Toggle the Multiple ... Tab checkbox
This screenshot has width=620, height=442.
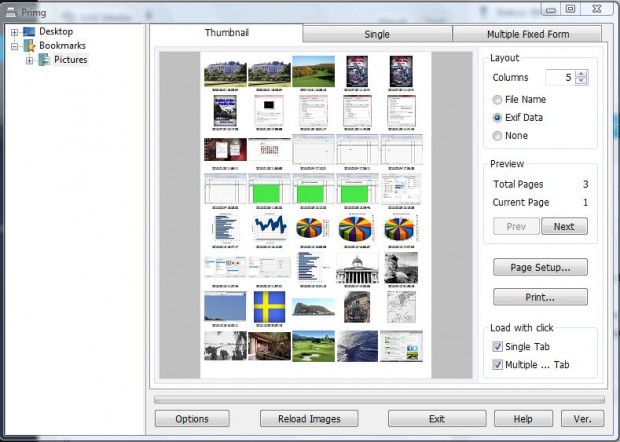498,365
